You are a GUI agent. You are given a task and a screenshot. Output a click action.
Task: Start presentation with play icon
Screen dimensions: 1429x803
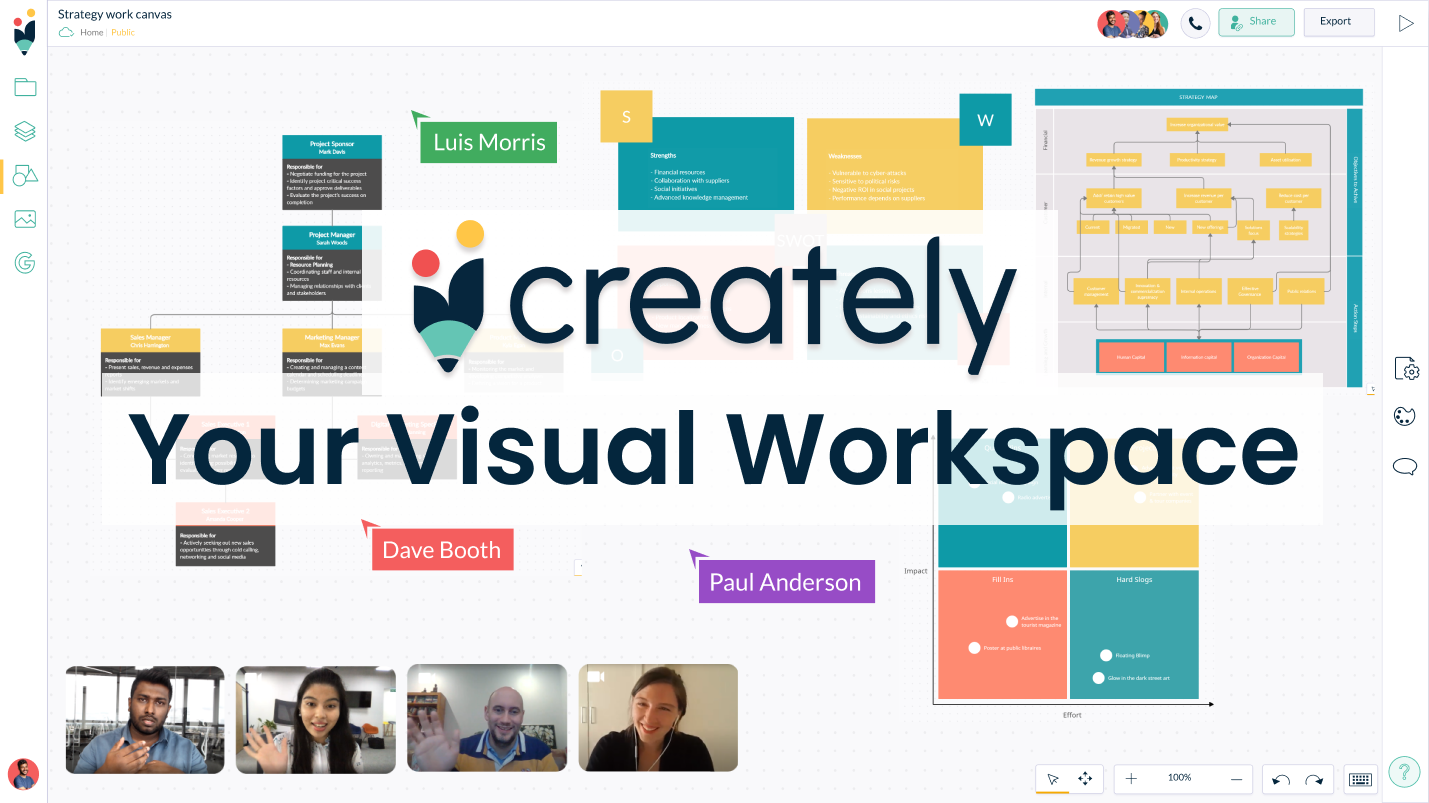1406,23
